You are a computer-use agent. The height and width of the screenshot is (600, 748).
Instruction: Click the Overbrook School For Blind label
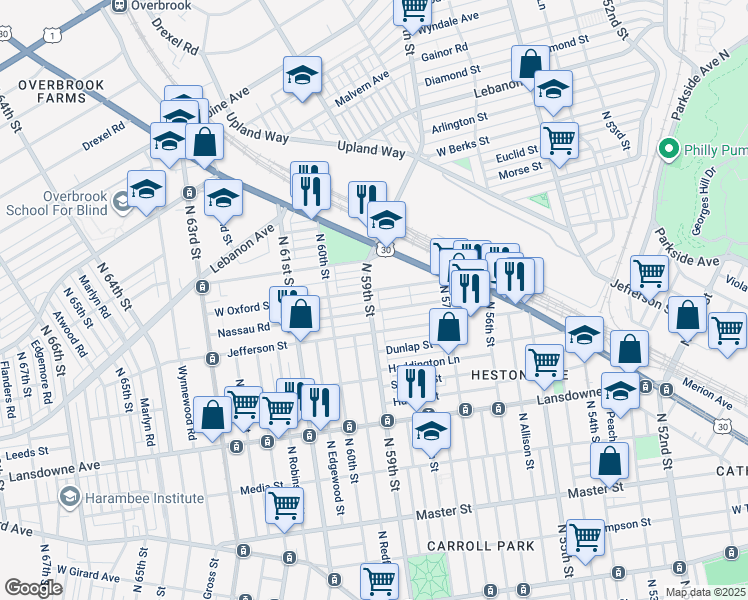pos(56,203)
